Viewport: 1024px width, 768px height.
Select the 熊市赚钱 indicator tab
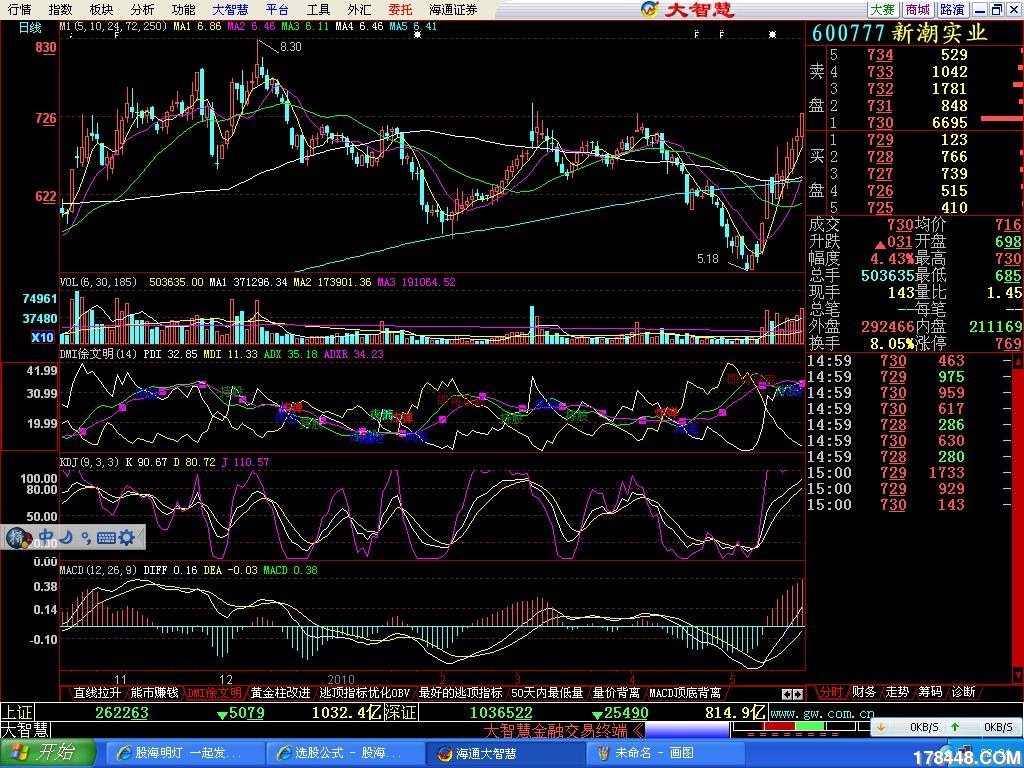click(x=154, y=692)
